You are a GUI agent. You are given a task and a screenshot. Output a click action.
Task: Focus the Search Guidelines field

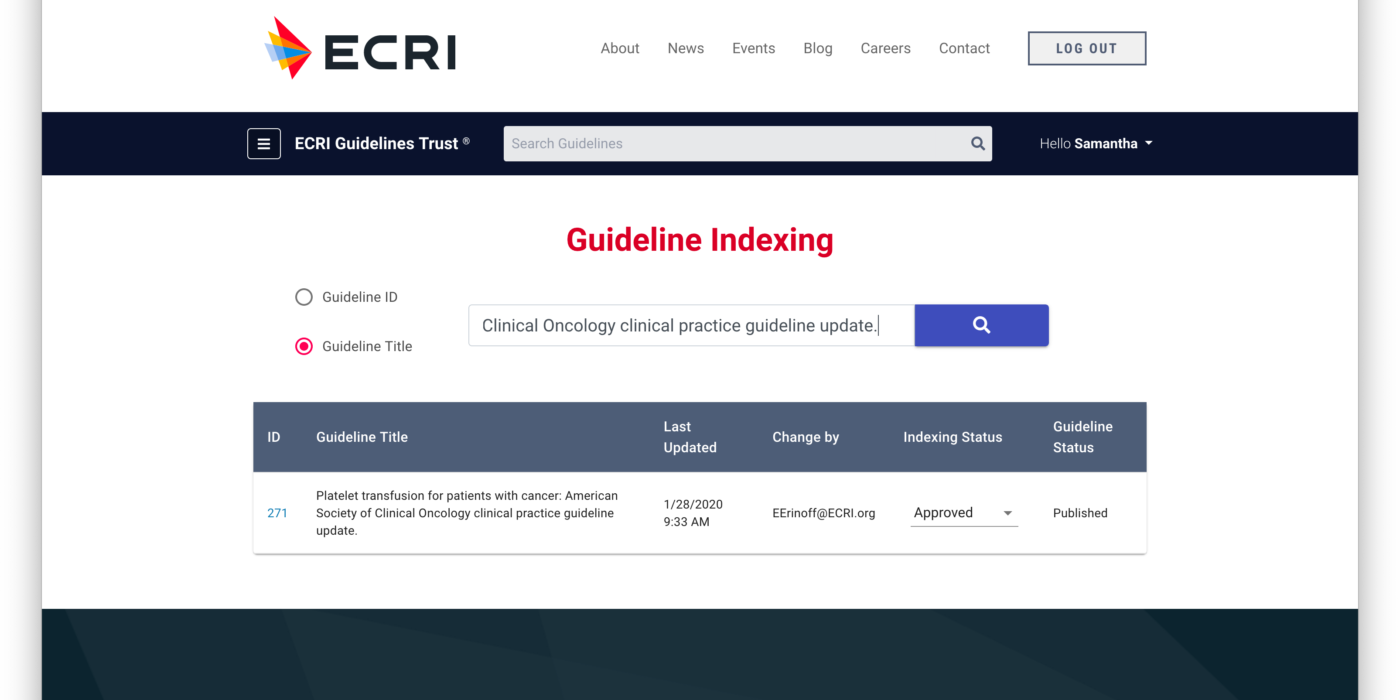click(x=735, y=144)
